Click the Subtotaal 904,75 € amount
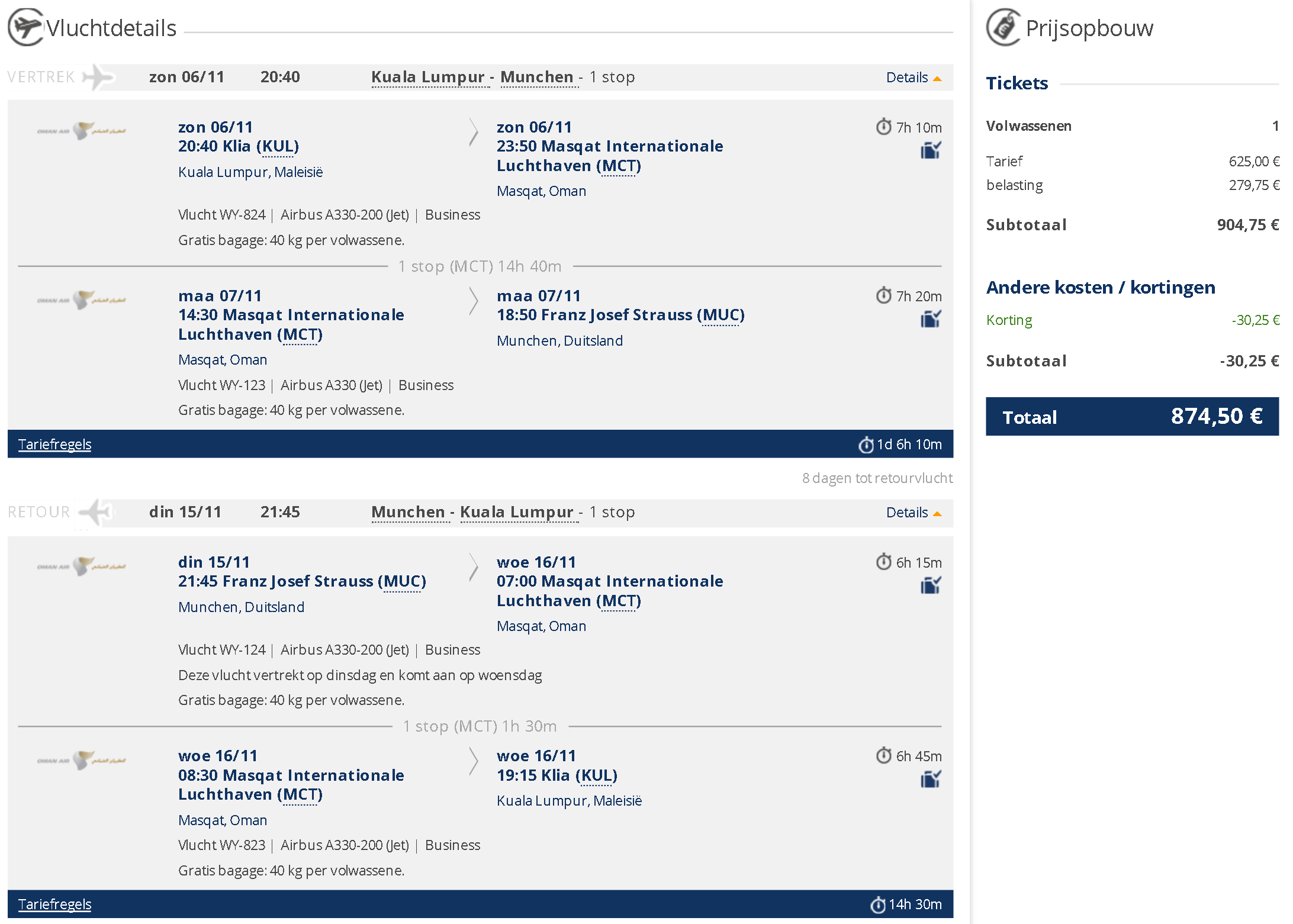 pyautogui.click(x=1248, y=225)
